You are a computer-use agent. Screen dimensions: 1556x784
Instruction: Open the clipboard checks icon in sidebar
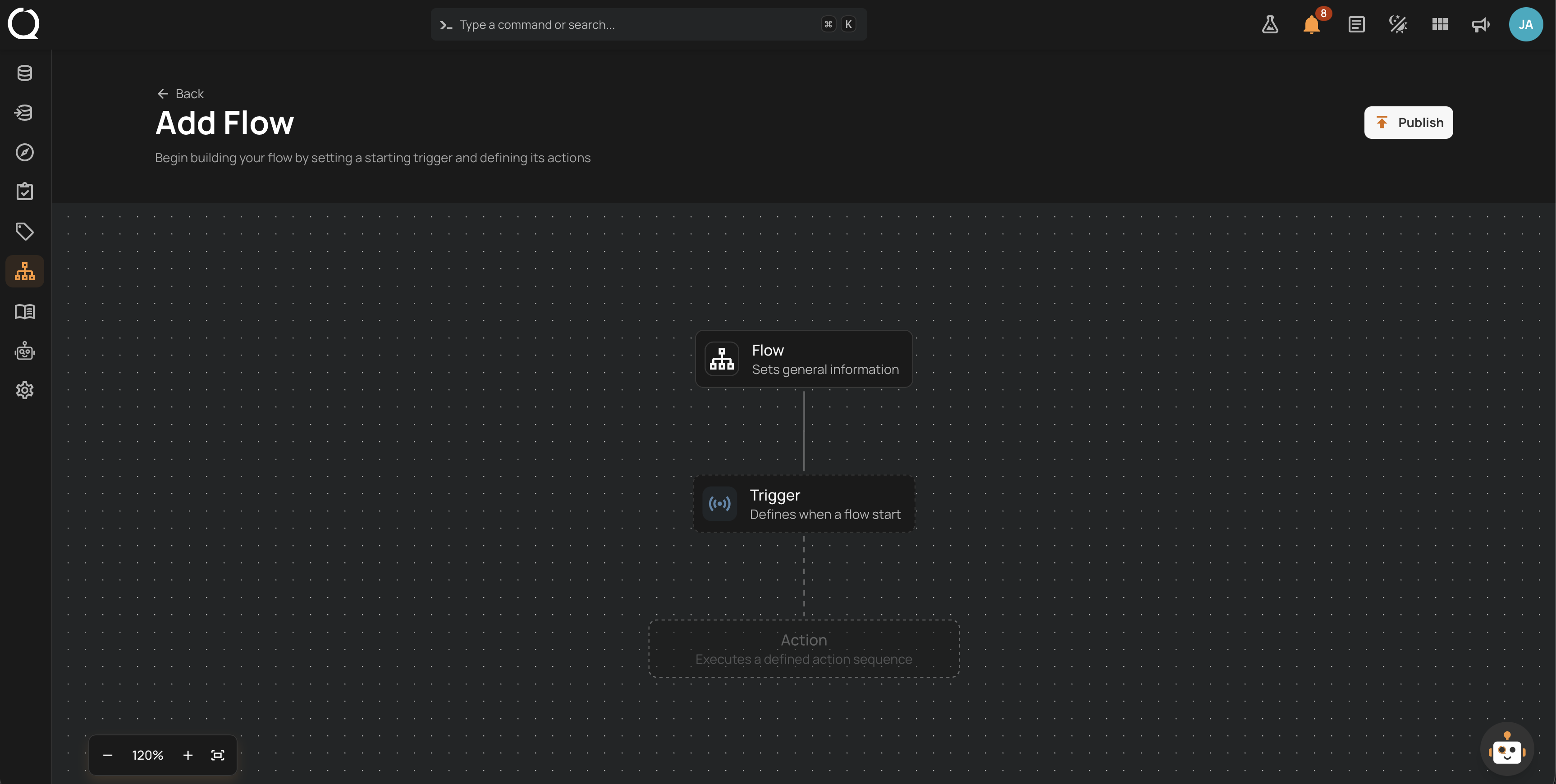click(25, 191)
